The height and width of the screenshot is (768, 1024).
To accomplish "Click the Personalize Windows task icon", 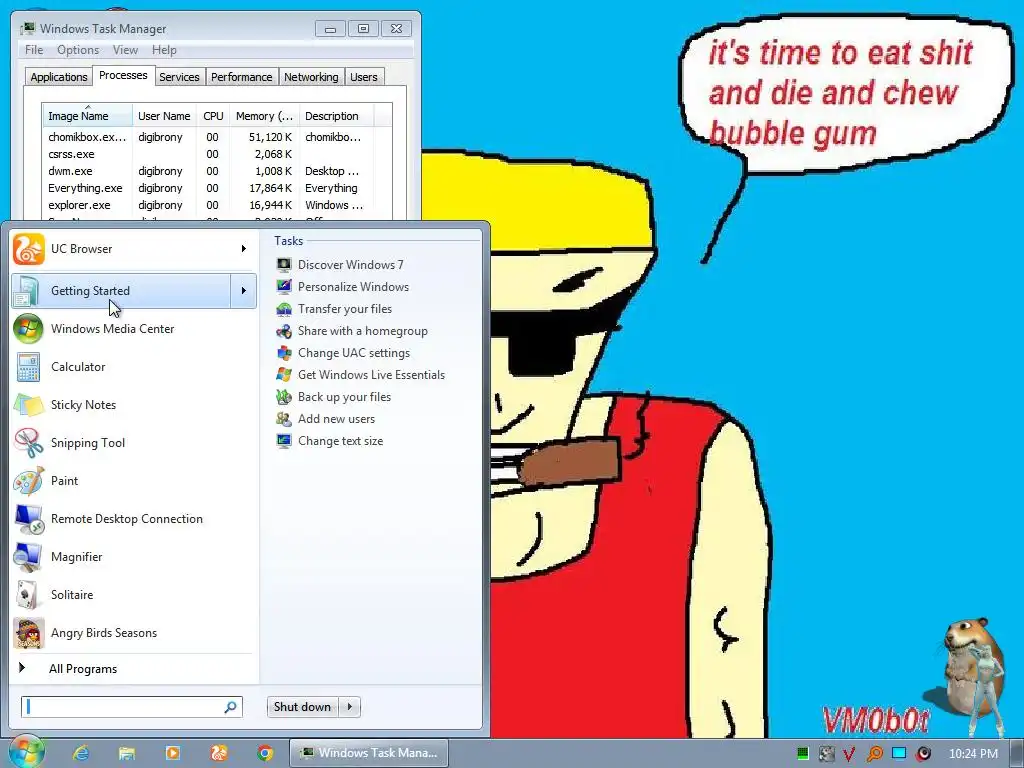I will coord(283,287).
